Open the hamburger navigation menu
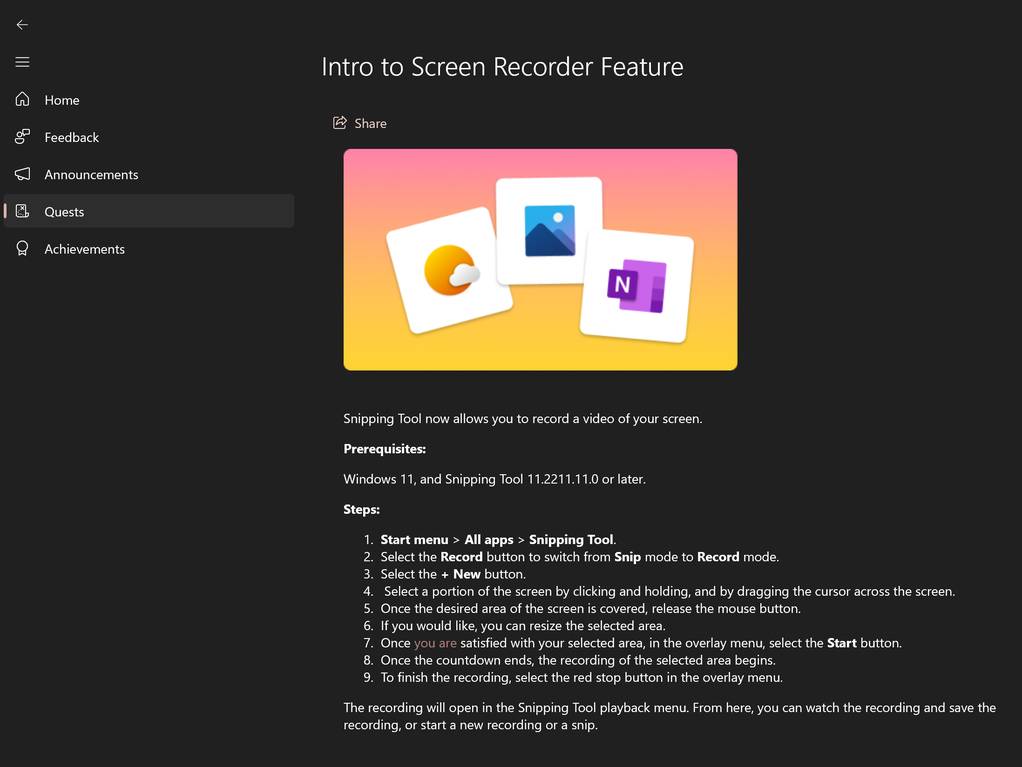 21,61
